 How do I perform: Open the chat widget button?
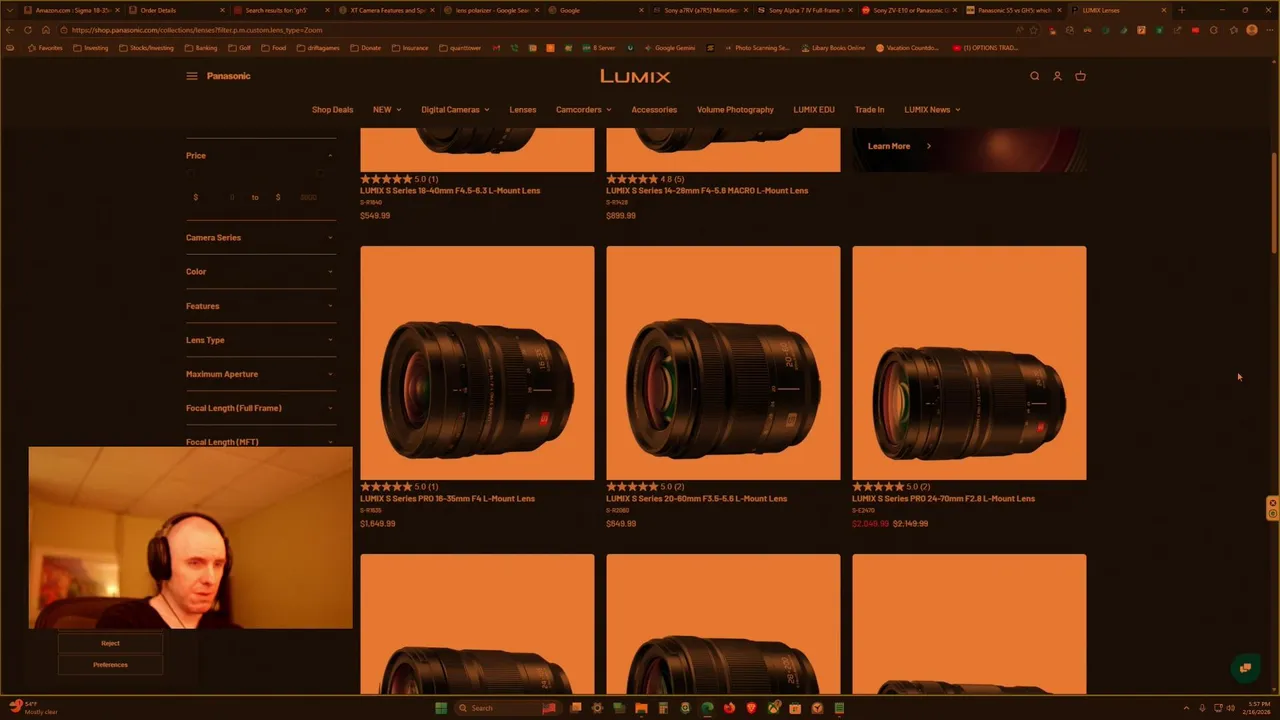[x=1245, y=668]
